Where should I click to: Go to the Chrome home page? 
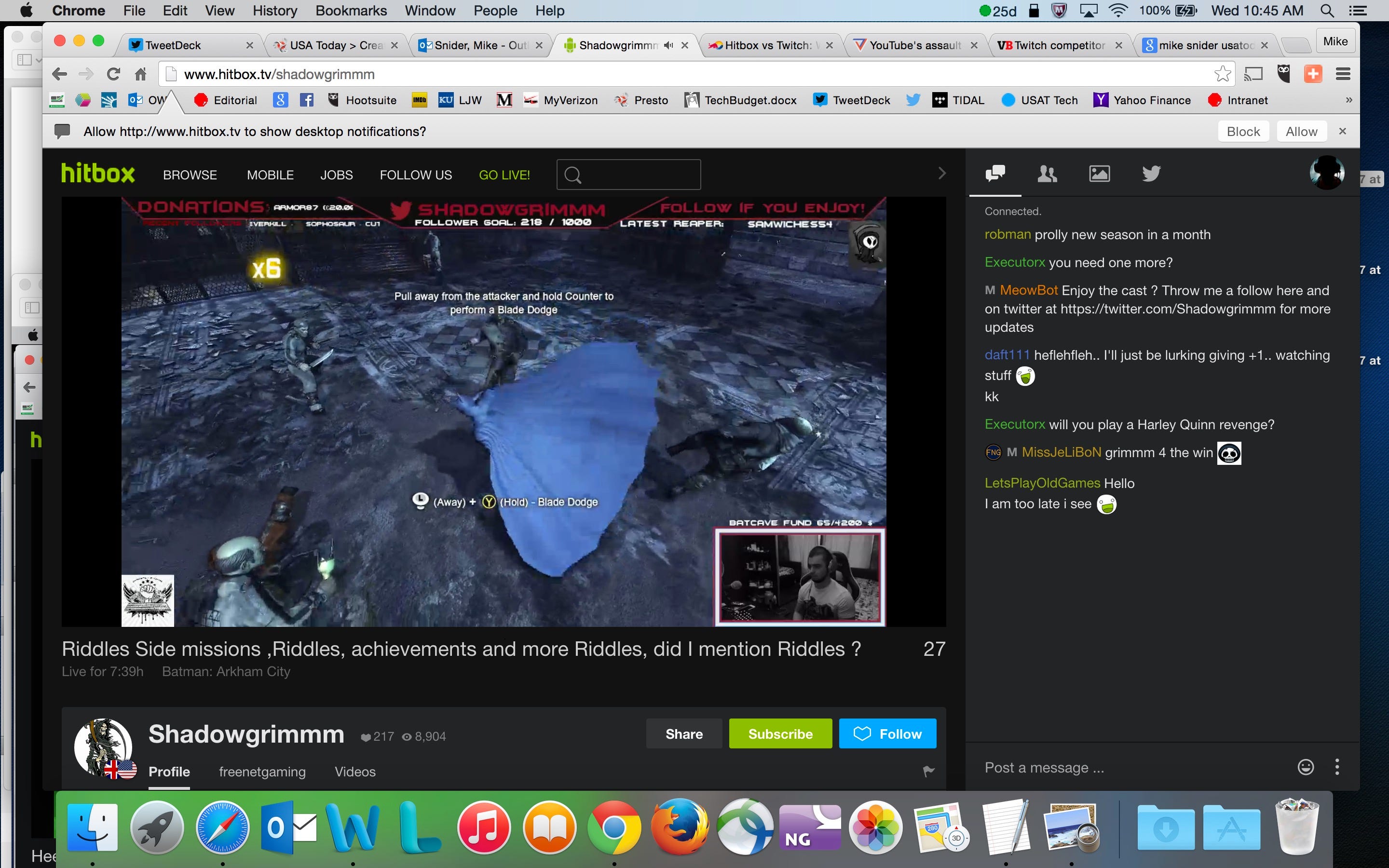click(141, 74)
